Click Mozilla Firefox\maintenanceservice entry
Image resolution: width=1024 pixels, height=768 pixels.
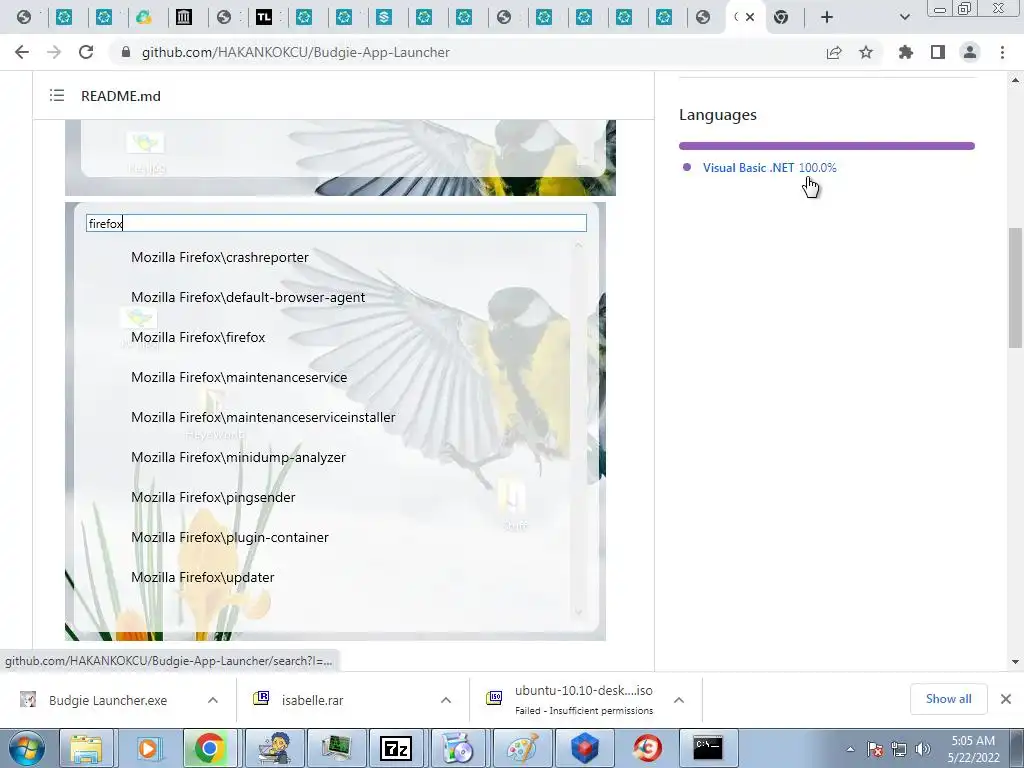pyautogui.click(x=239, y=377)
